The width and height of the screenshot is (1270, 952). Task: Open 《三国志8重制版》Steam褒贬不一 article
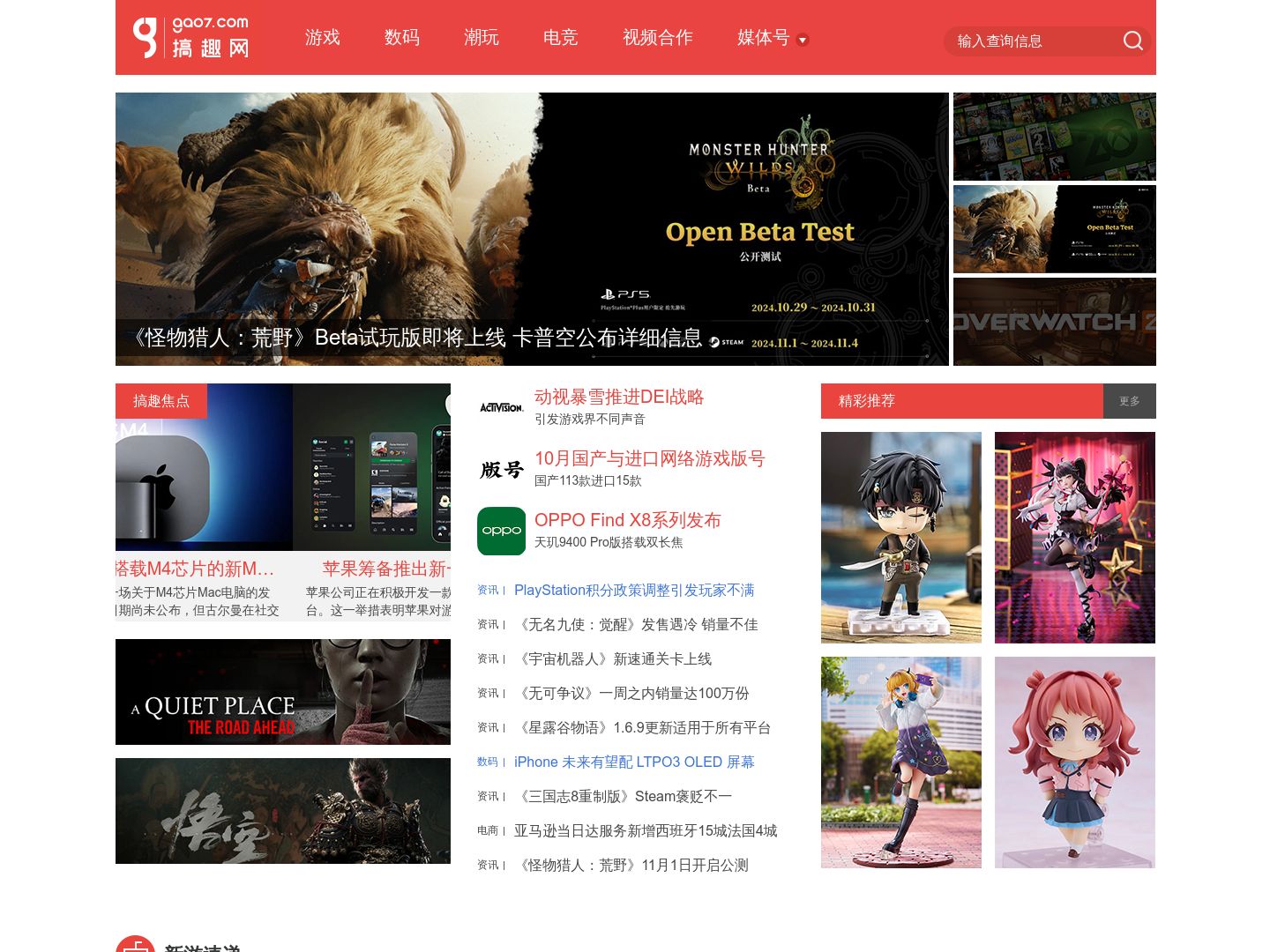click(623, 796)
